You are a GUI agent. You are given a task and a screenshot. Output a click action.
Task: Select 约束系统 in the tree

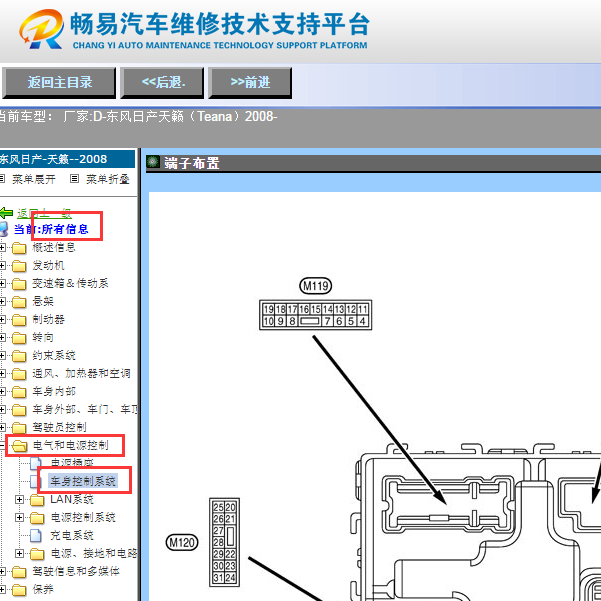(54, 356)
